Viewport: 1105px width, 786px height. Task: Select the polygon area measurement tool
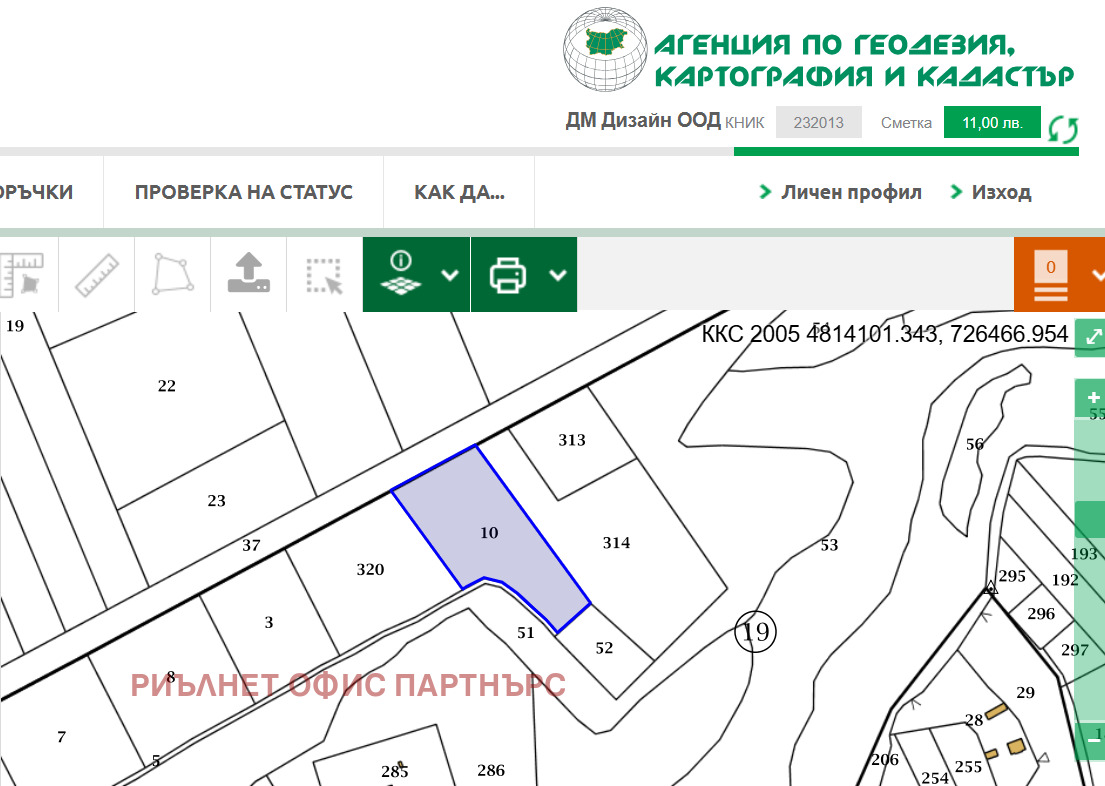(172, 273)
